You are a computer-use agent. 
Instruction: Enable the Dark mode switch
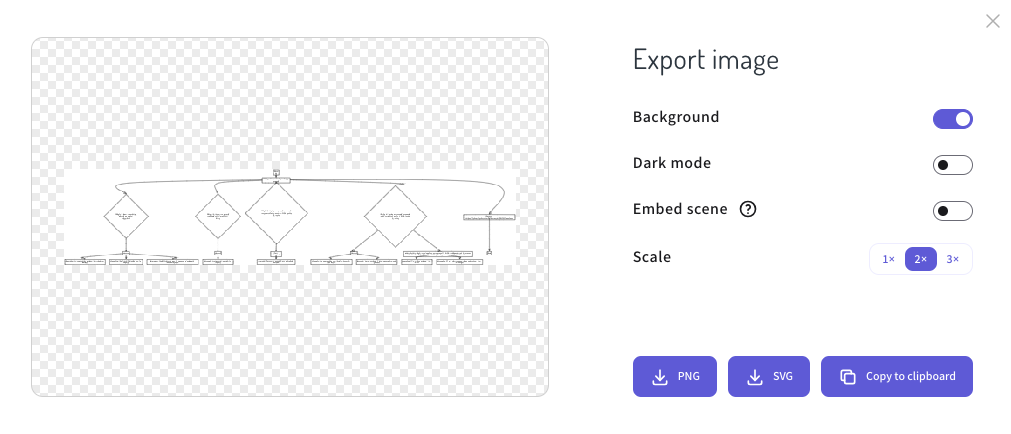[x=952, y=165]
